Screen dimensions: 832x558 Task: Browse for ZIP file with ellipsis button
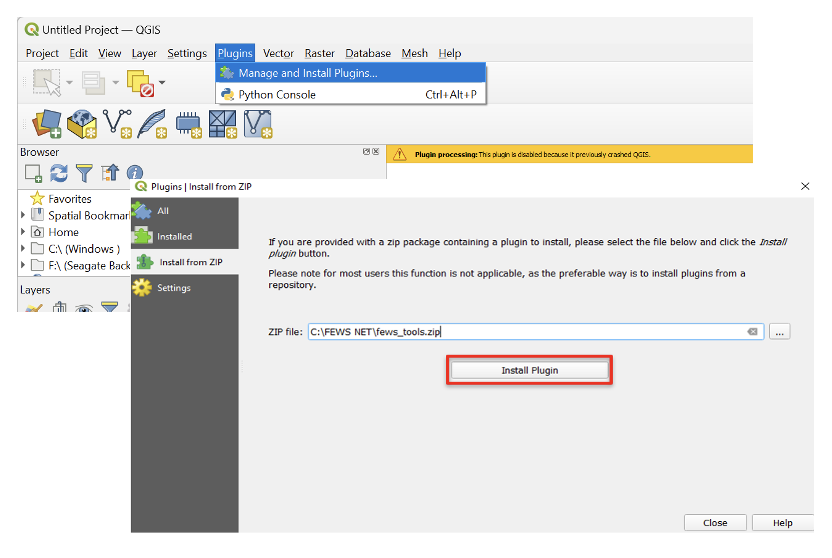coord(779,332)
